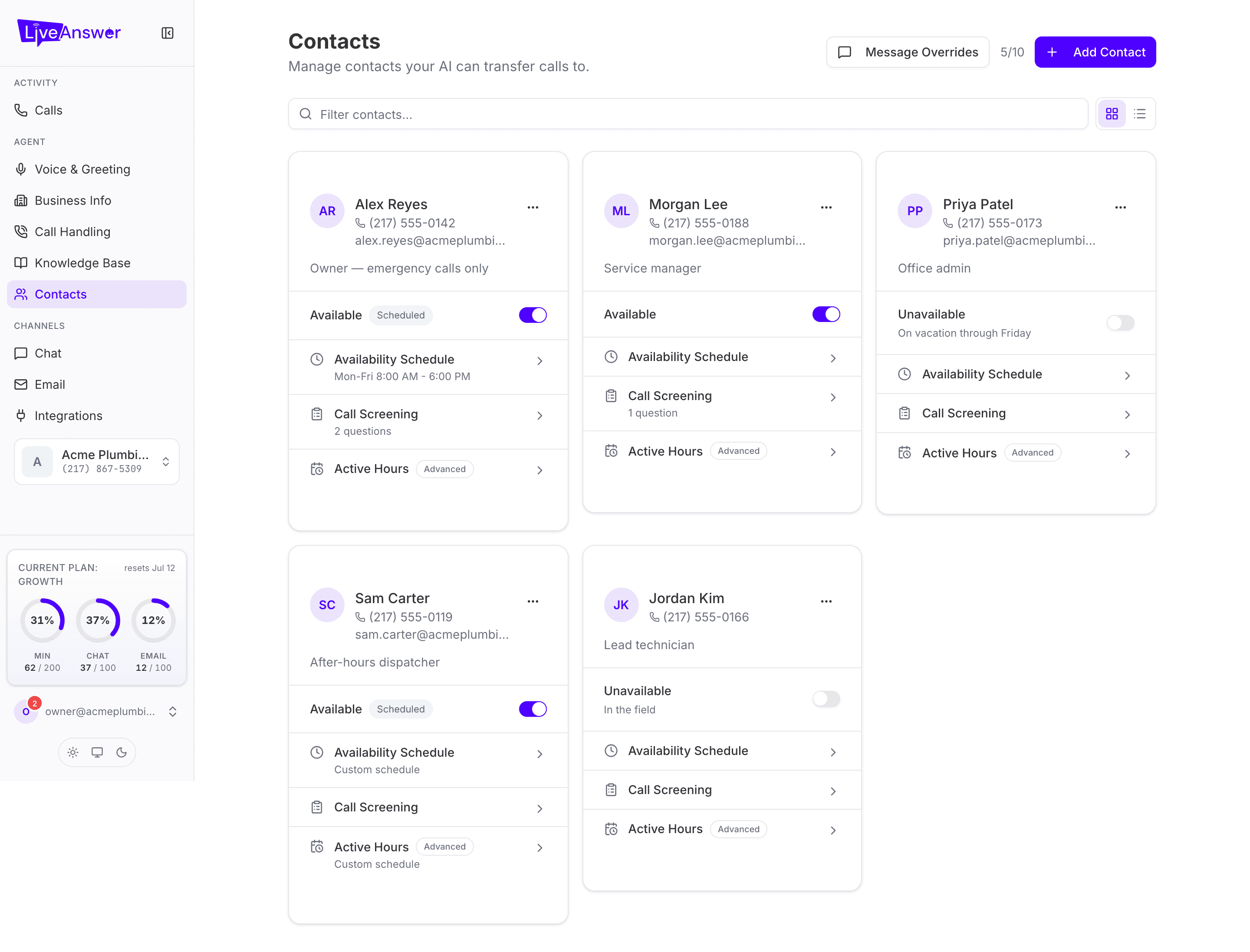Navigate to Knowledge Base
Screen dimensions: 1250x952
pos(96,263)
